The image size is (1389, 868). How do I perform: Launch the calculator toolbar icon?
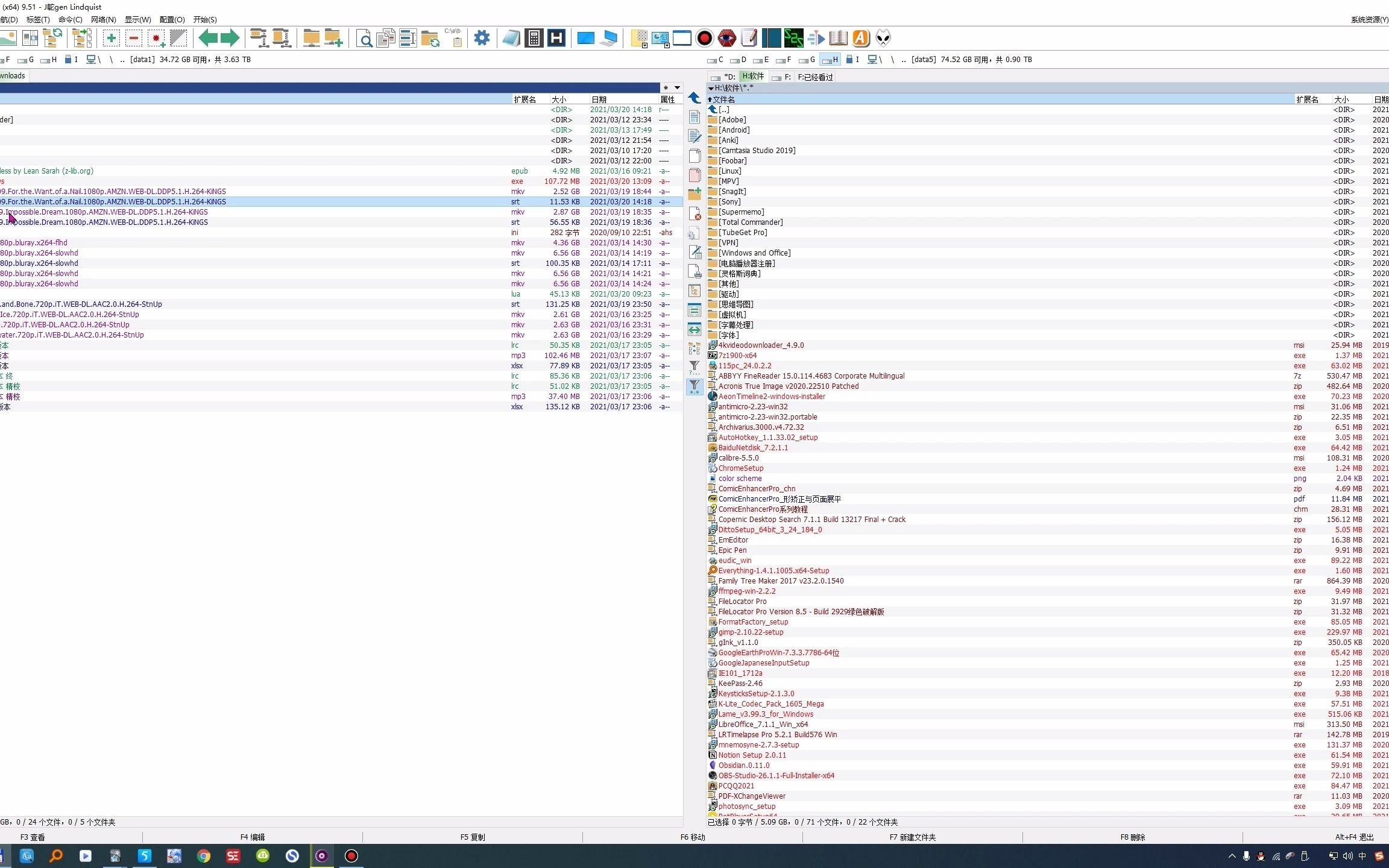tap(534, 38)
